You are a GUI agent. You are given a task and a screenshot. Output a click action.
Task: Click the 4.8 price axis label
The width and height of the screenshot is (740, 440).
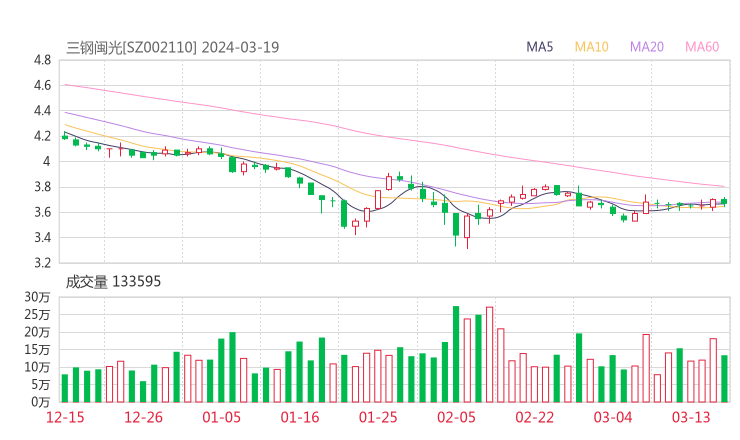42,60
